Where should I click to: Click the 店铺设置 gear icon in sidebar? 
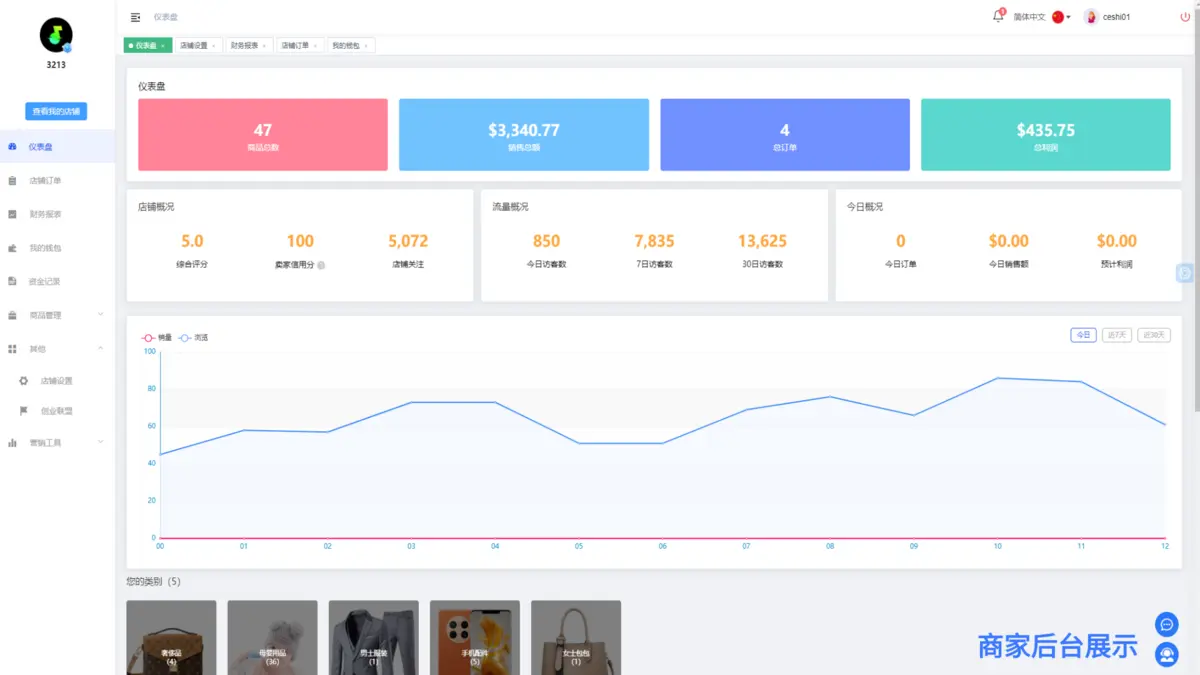click(x=24, y=381)
